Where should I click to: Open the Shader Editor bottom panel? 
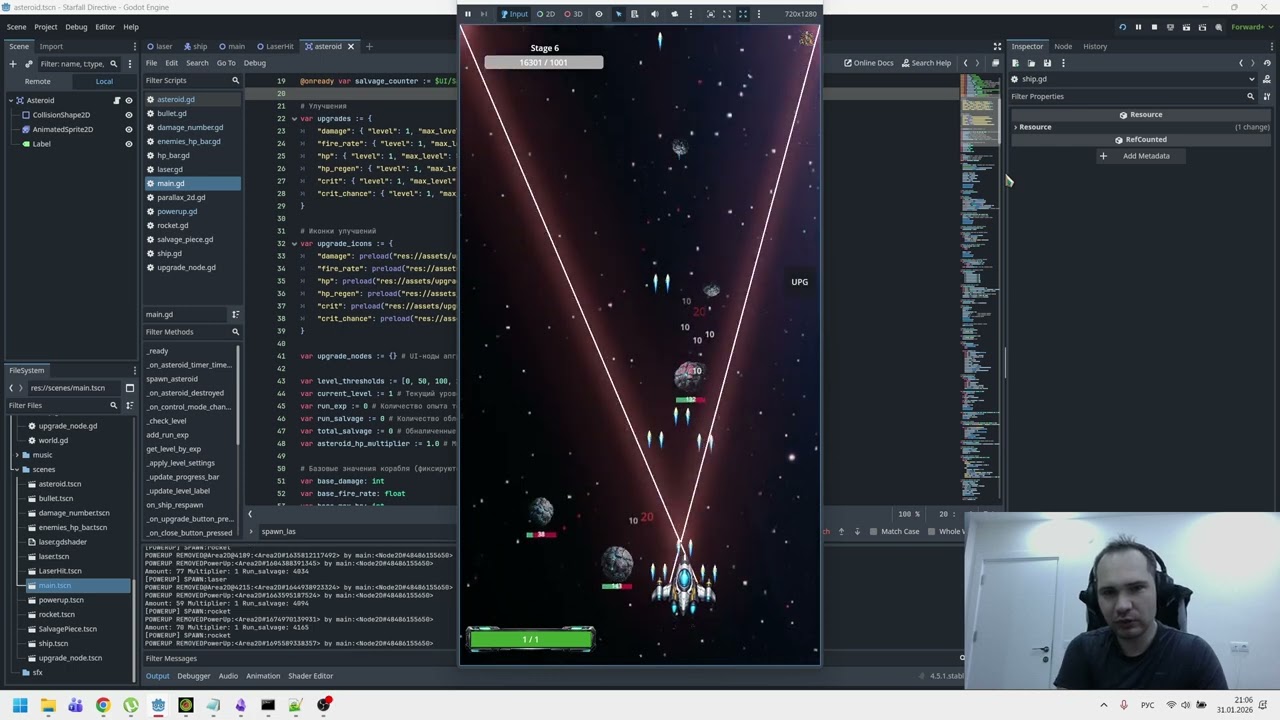(310, 676)
